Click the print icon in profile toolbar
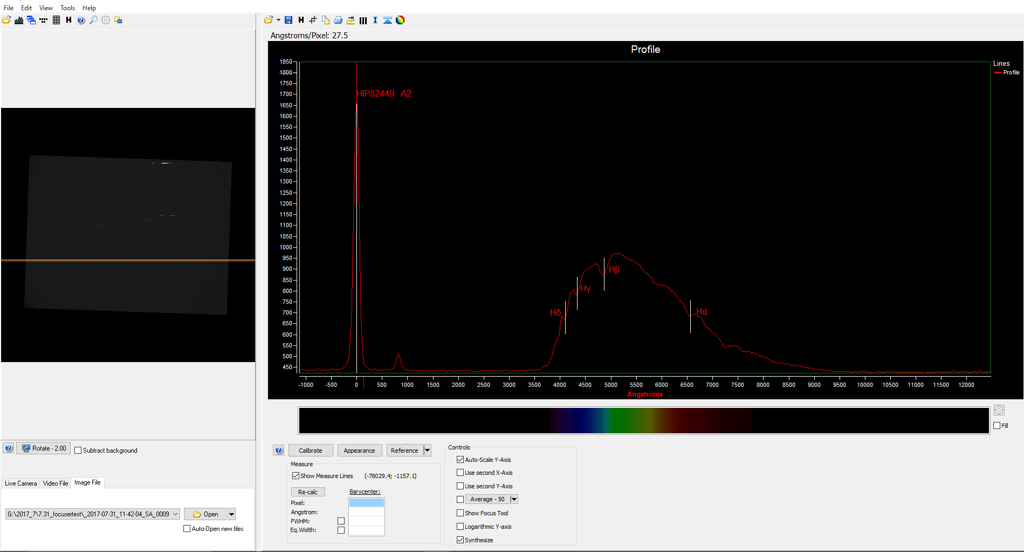 [x=338, y=20]
